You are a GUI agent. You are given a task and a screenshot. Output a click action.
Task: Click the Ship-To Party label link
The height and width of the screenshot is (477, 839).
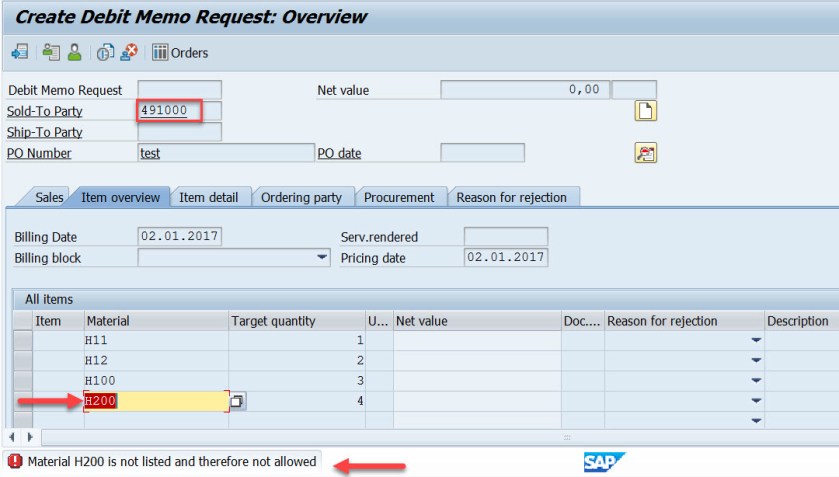pyautogui.click(x=44, y=132)
